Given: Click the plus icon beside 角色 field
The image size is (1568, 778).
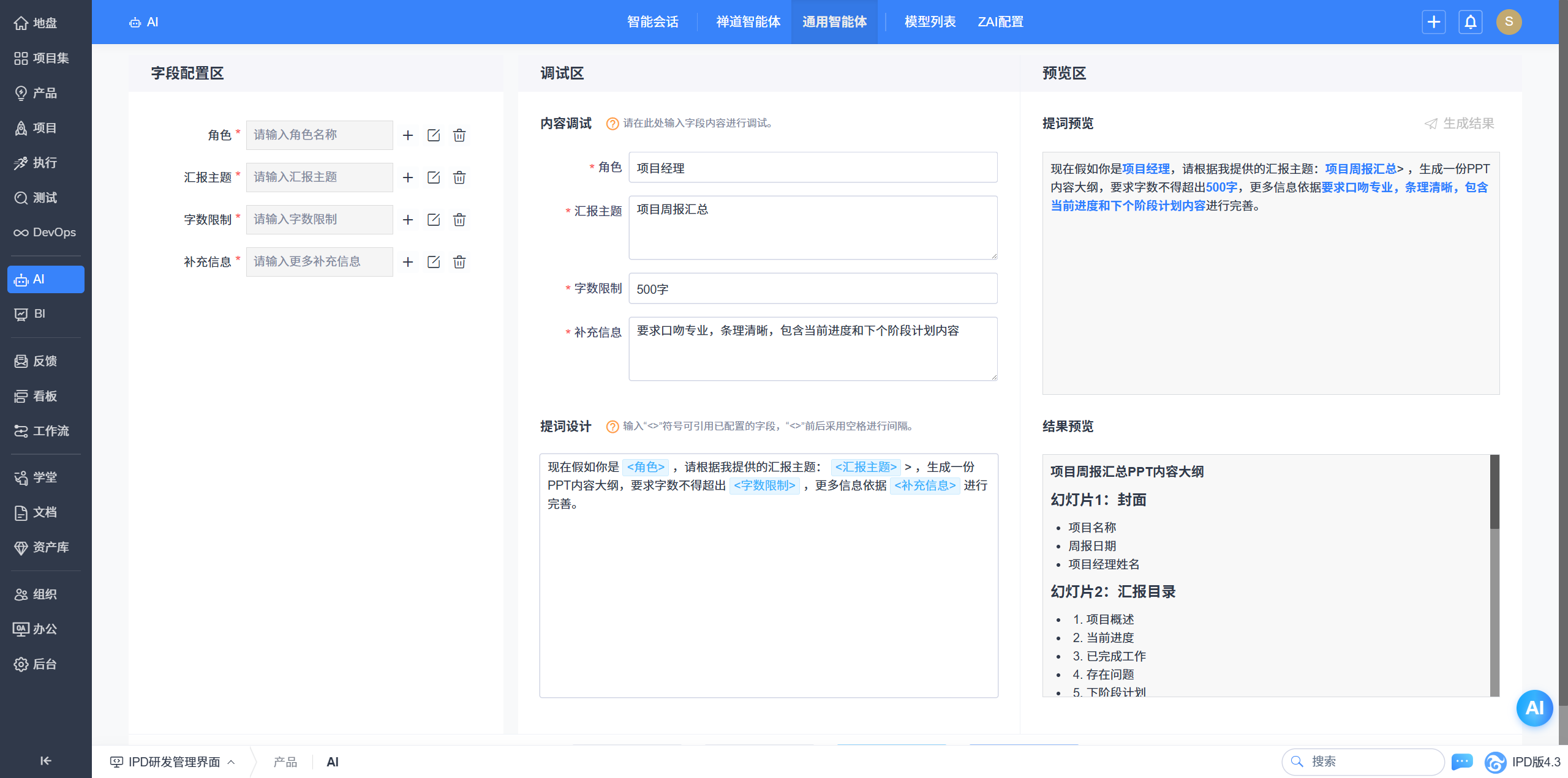Looking at the screenshot, I should (x=408, y=135).
